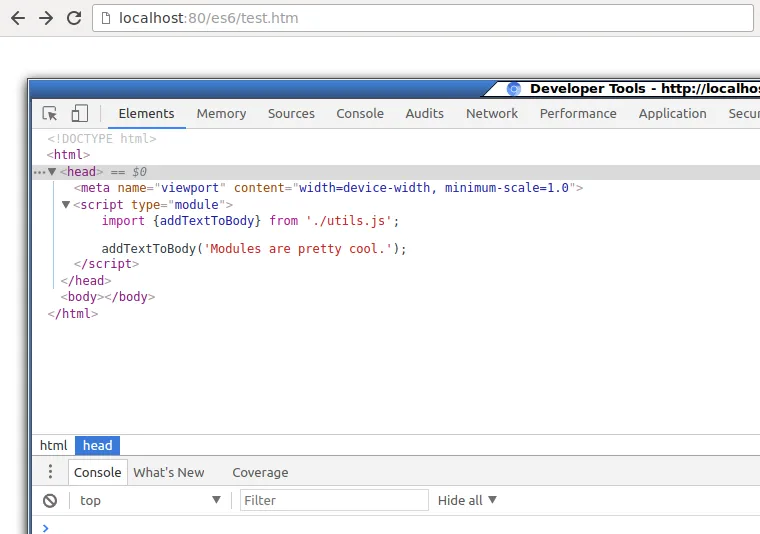
Task: Open the Memory tab
Action: point(221,113)
